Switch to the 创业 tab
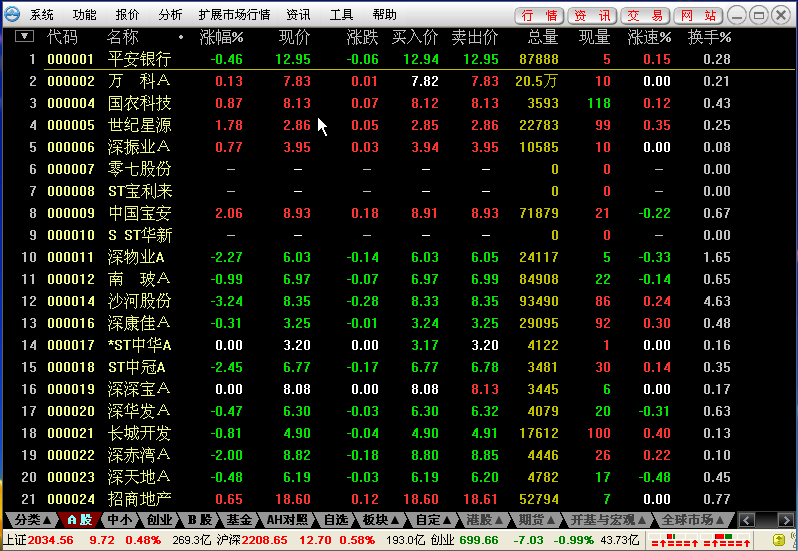798x551 pixels. coord(159,519)
